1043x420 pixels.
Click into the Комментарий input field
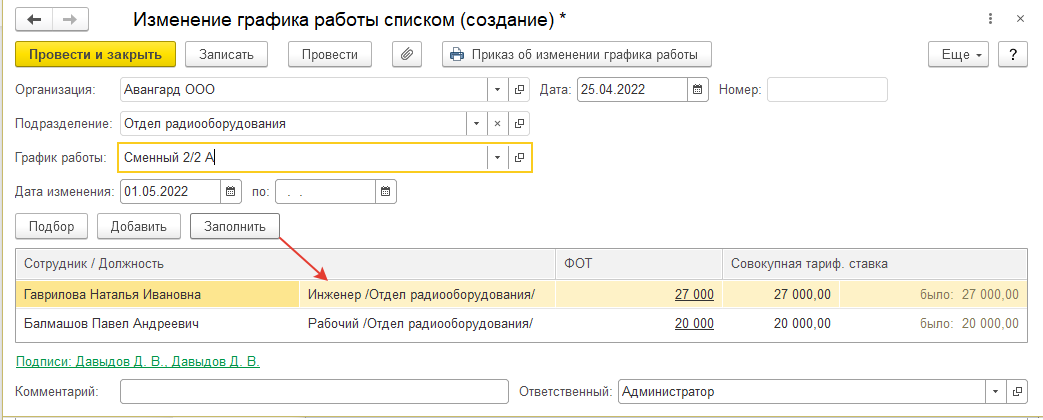314,392
